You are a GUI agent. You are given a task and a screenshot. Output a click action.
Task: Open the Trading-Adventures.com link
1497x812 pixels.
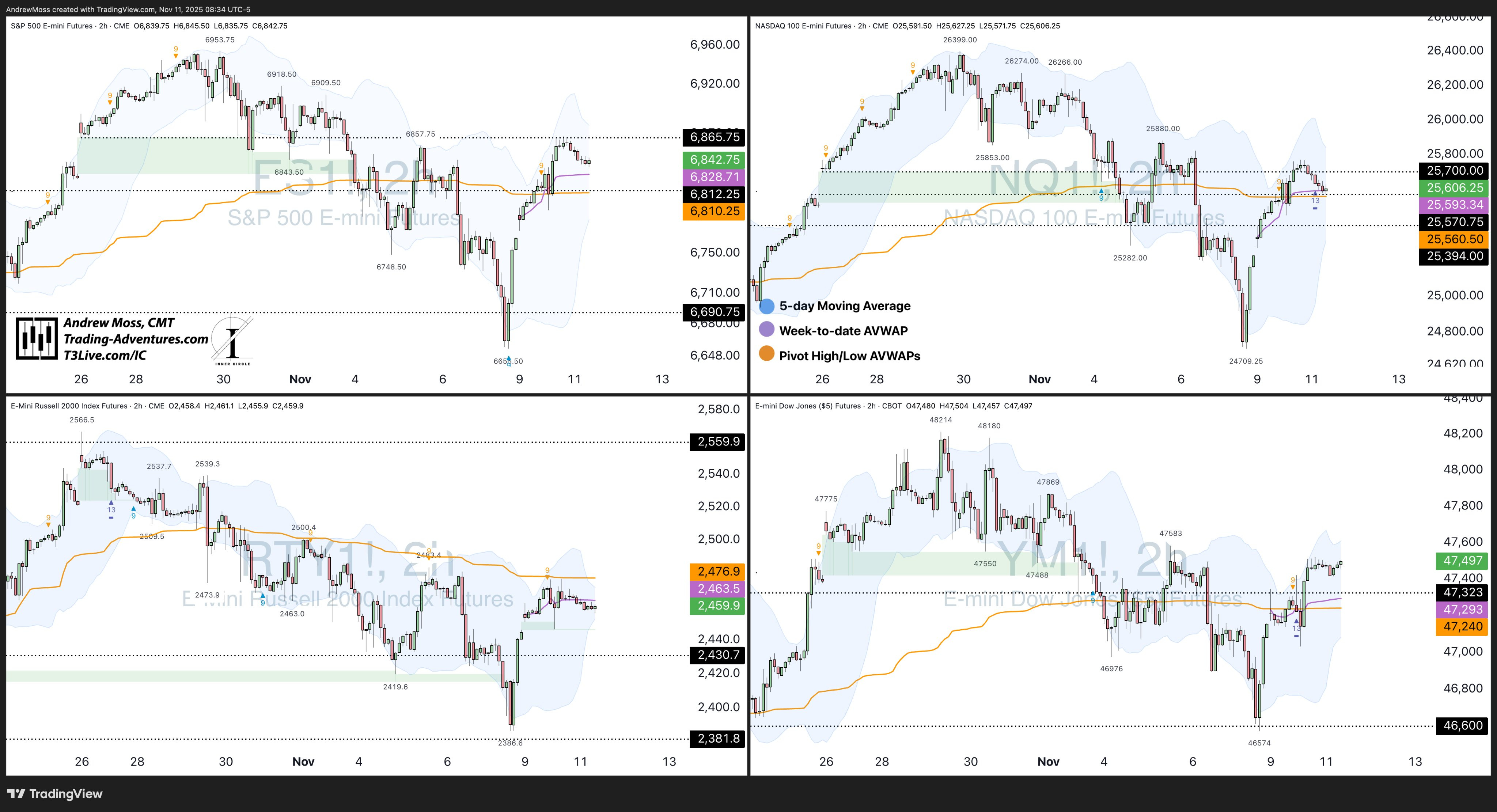[x=135, y=339]
